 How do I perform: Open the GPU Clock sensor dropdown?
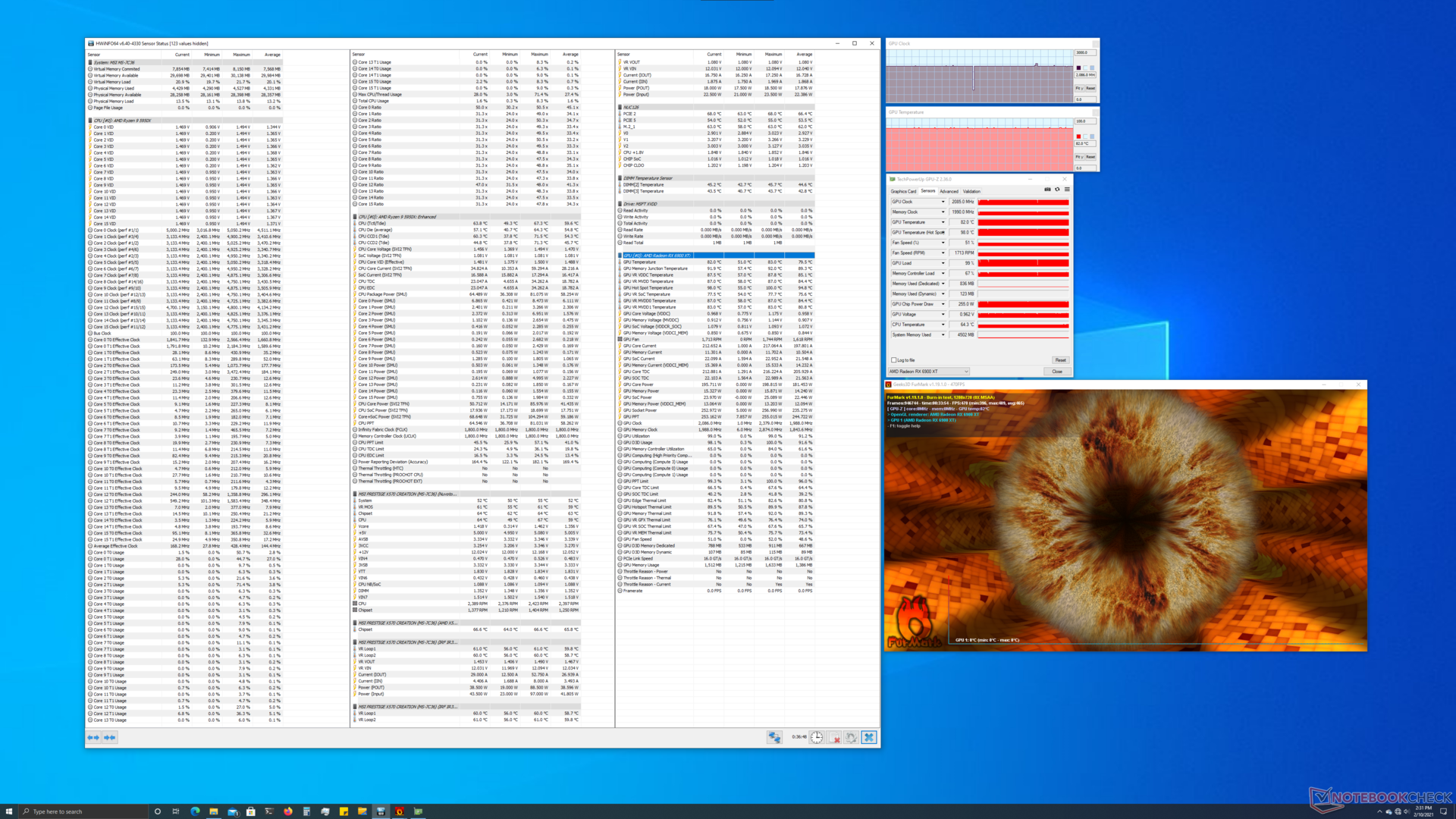pyautogui.click(x=943, y=202)
